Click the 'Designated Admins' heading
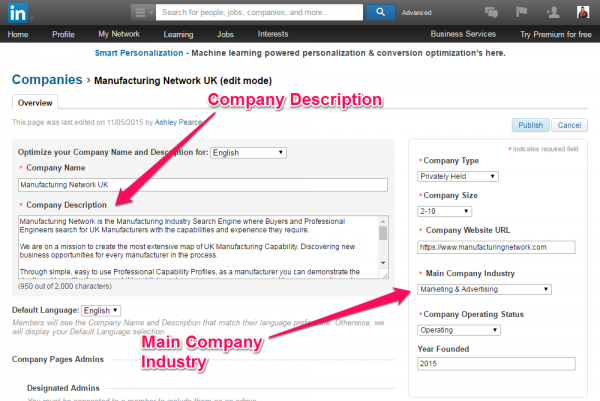 click(x=63, y=388)
